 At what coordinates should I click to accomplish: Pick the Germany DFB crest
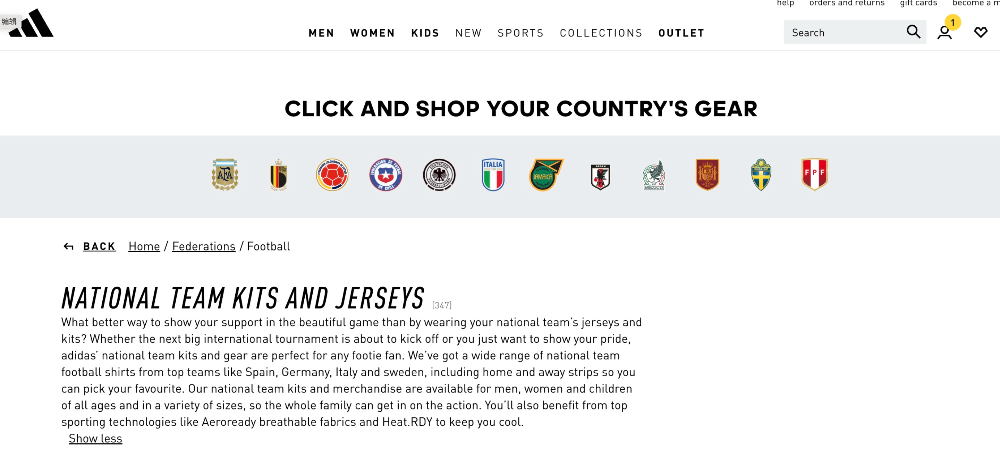[439, 175]
